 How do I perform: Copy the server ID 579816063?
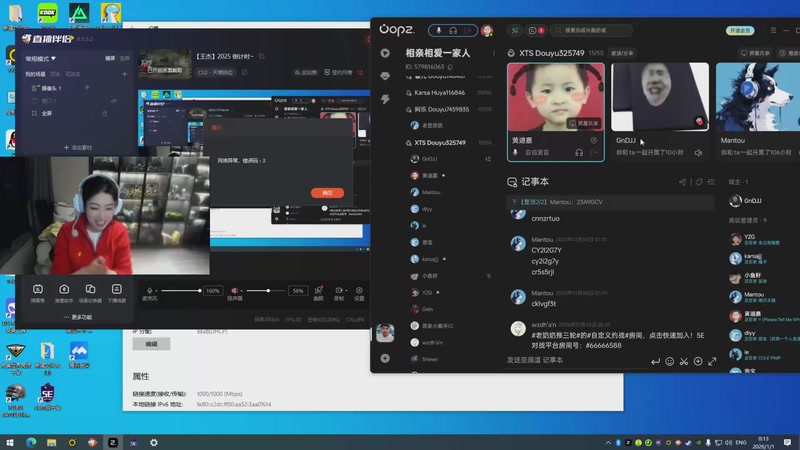point(450,67)
